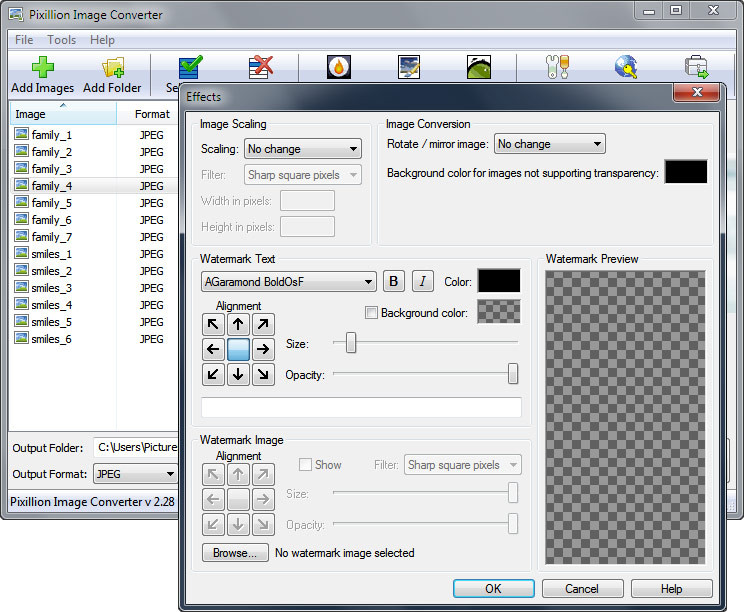Viewport: 744px width, 612px height.
Task: Align watermark text to left arrow
Action: [x=213, y=350]
